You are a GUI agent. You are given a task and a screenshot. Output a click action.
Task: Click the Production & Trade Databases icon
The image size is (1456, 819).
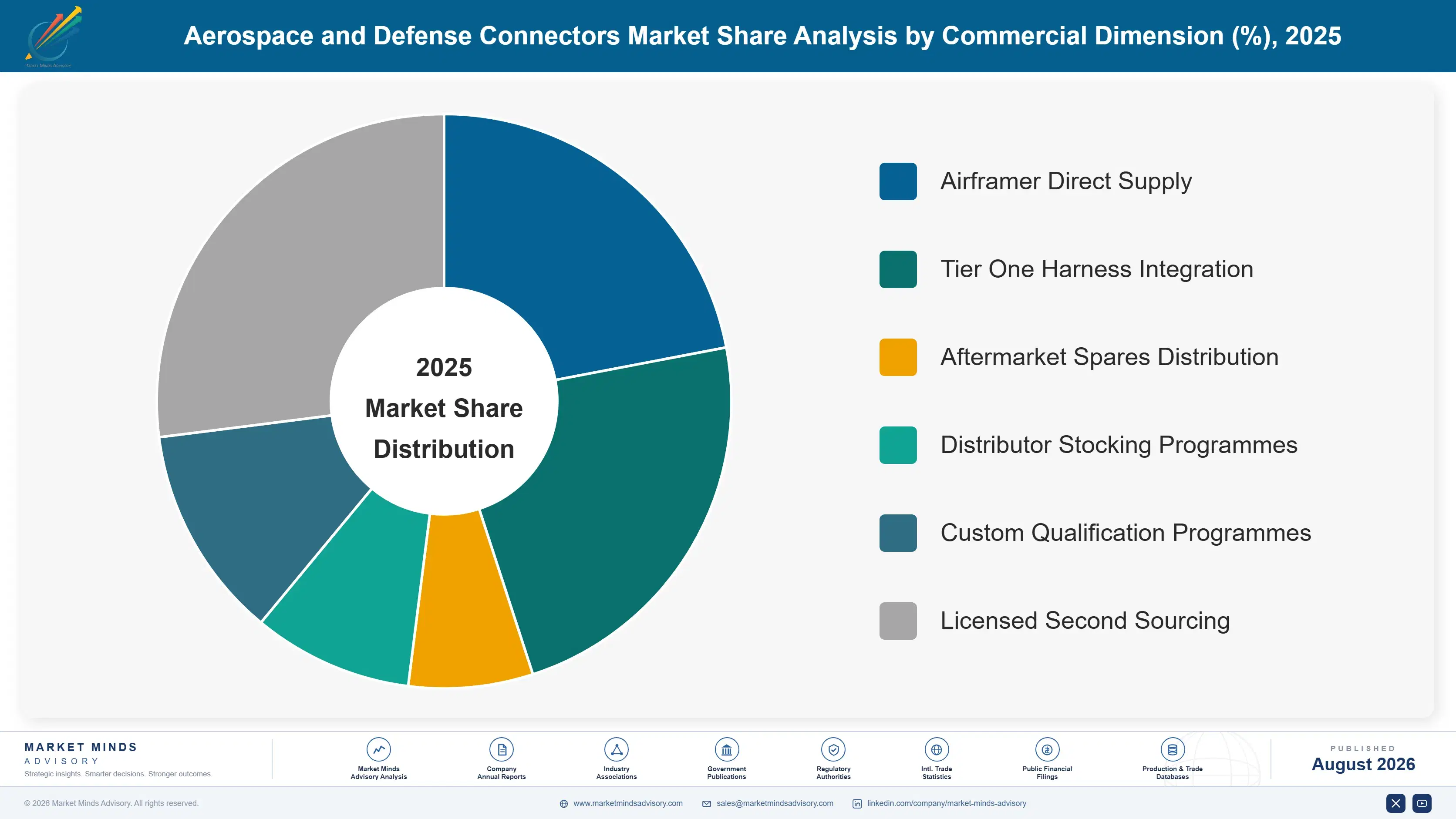click(x=1172, y=749)
